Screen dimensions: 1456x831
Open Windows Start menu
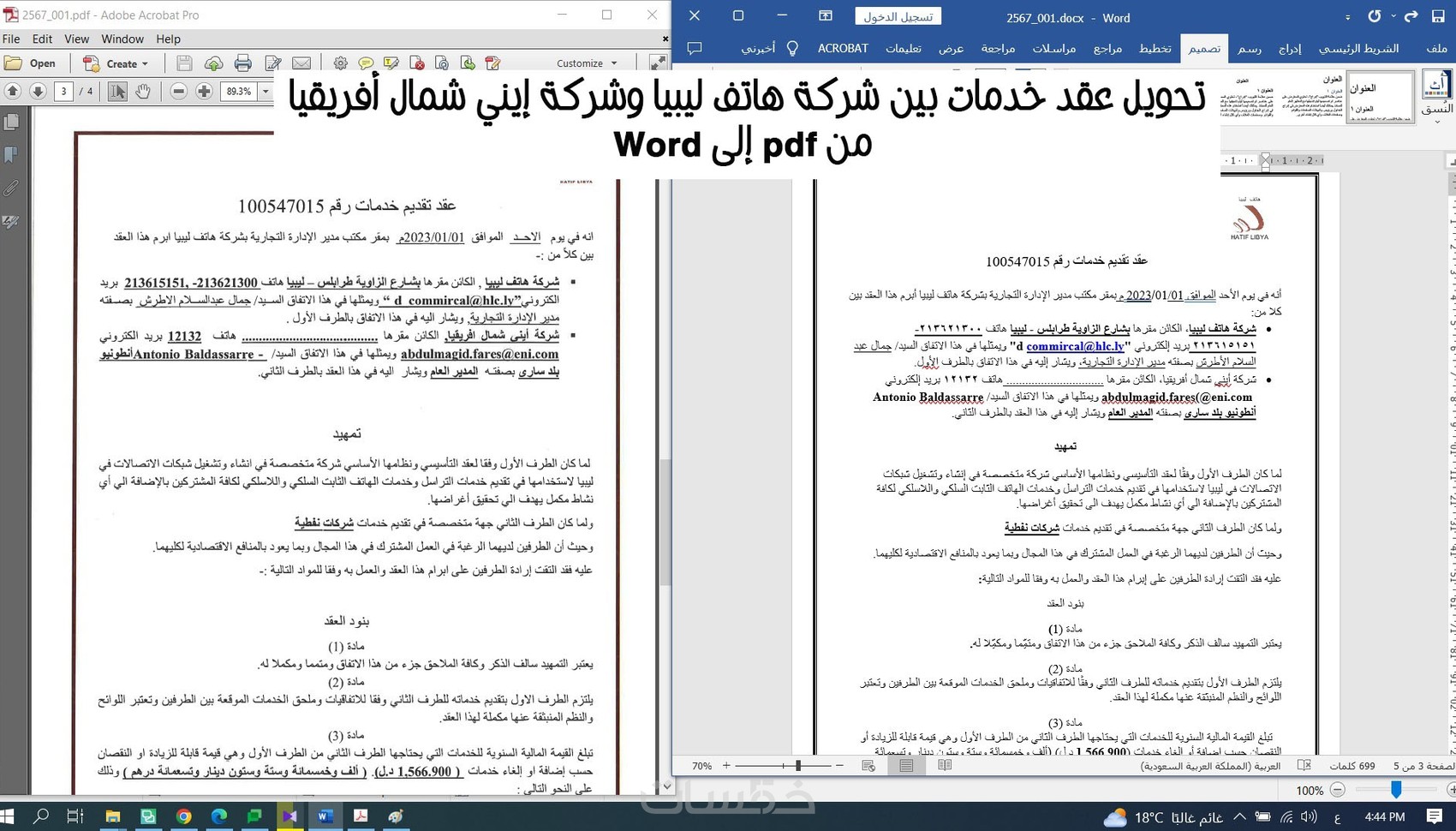pos(9,816)
